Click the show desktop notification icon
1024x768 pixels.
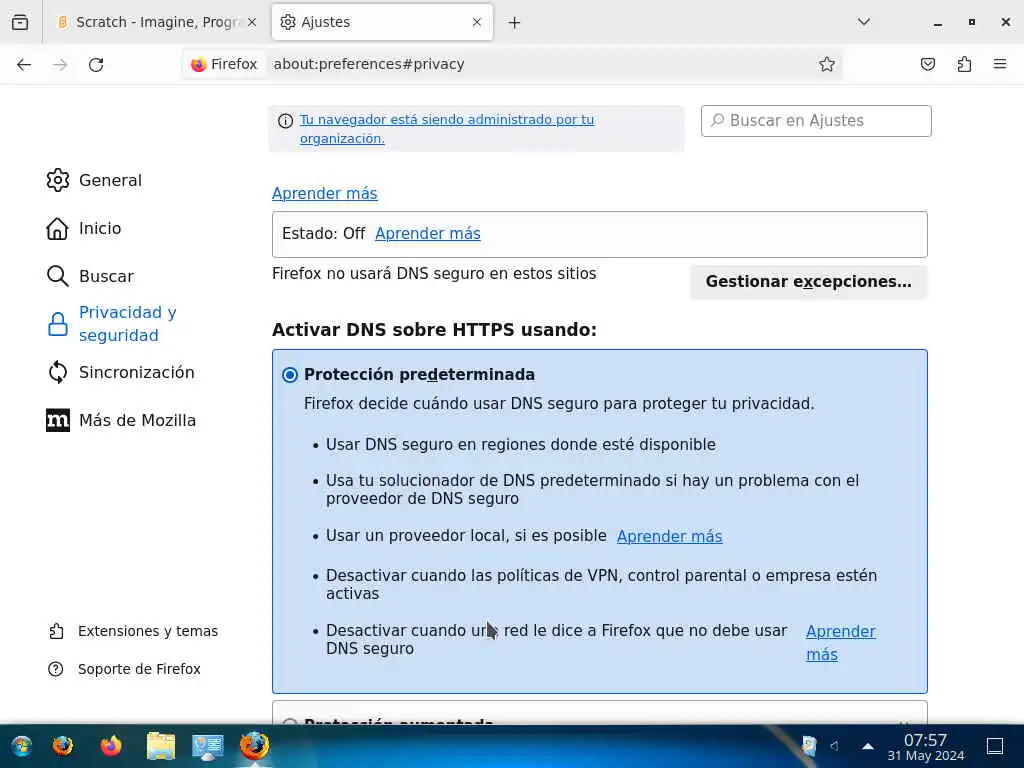[995, 746]
